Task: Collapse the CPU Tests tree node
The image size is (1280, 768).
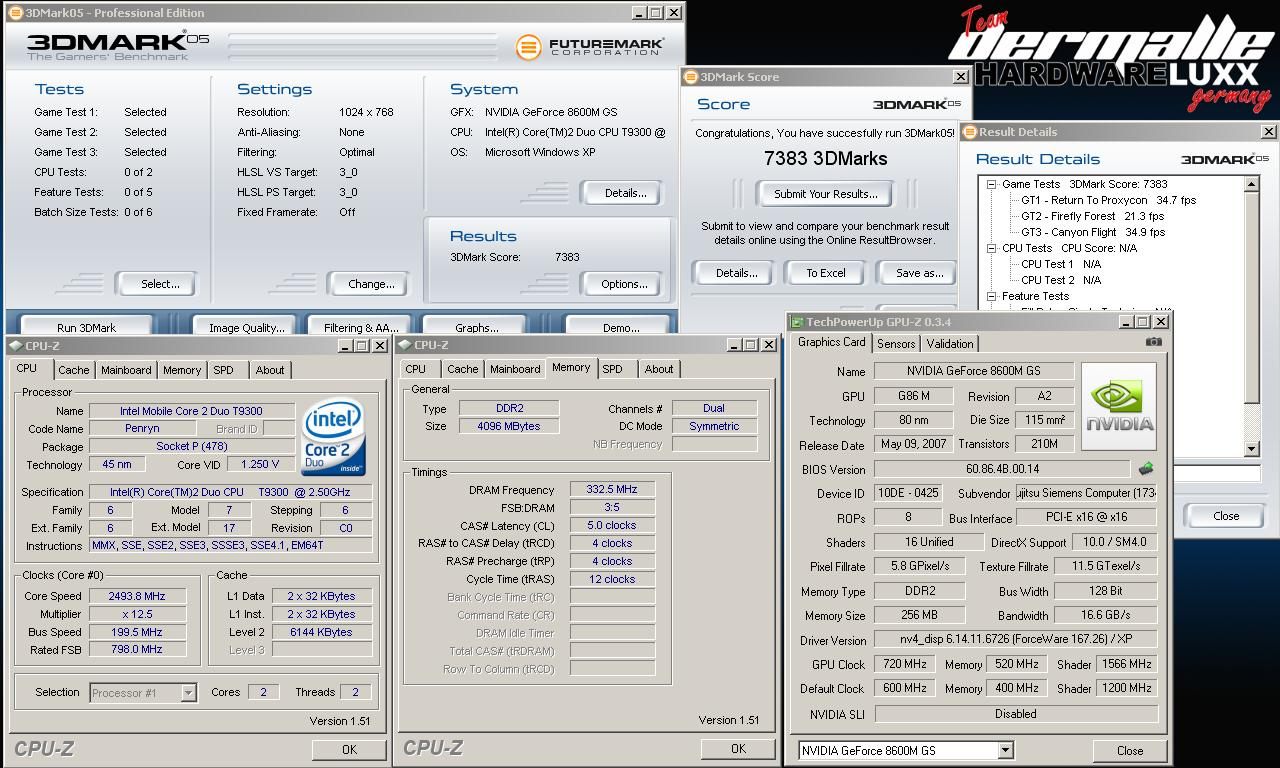Action: pos(991,248)
